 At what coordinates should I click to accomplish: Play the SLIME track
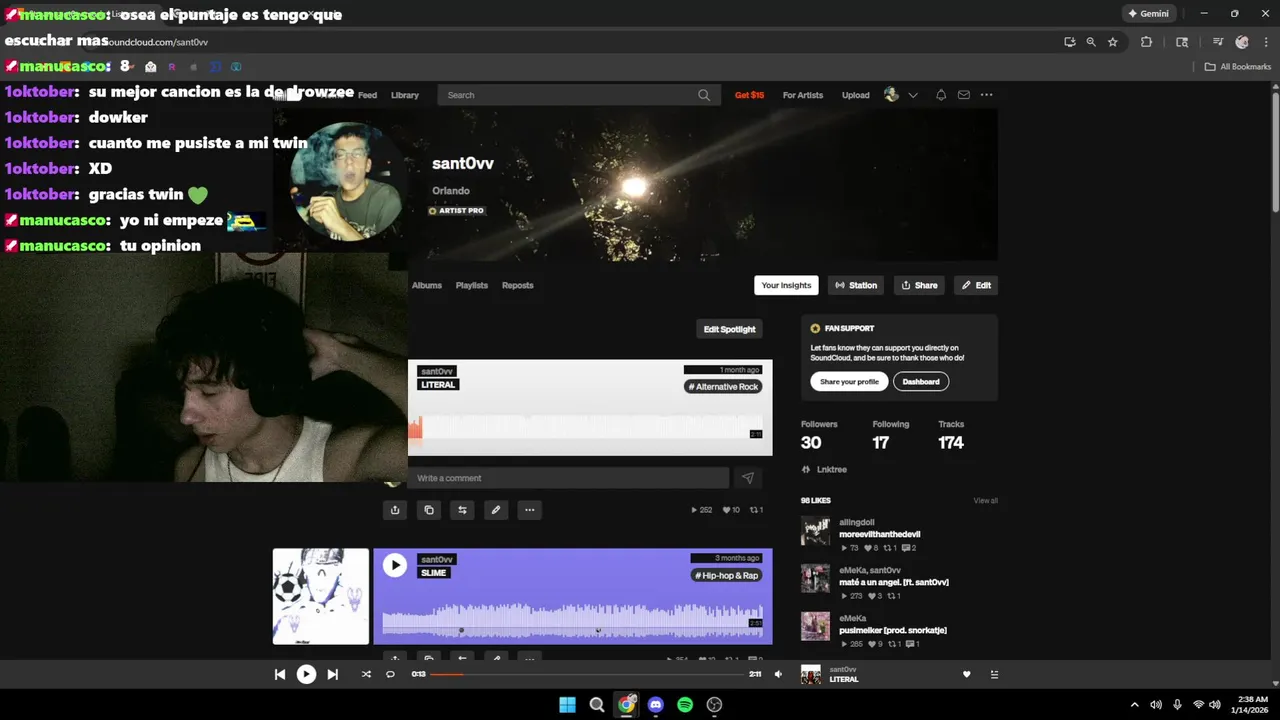coord(395,565)
